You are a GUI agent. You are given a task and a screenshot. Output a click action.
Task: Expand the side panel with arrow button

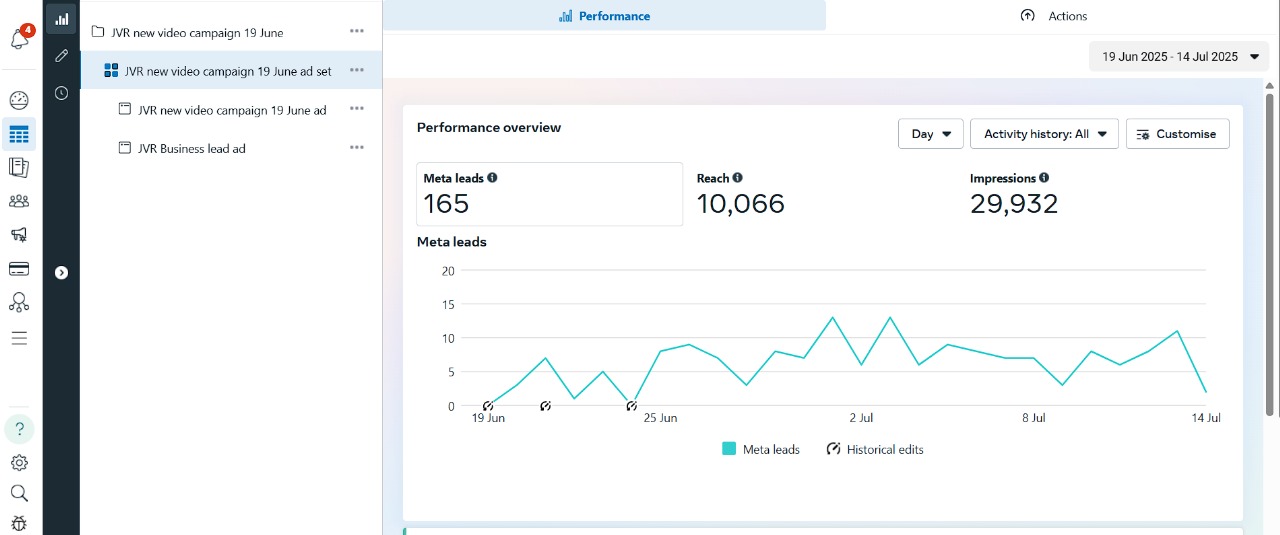61,272
